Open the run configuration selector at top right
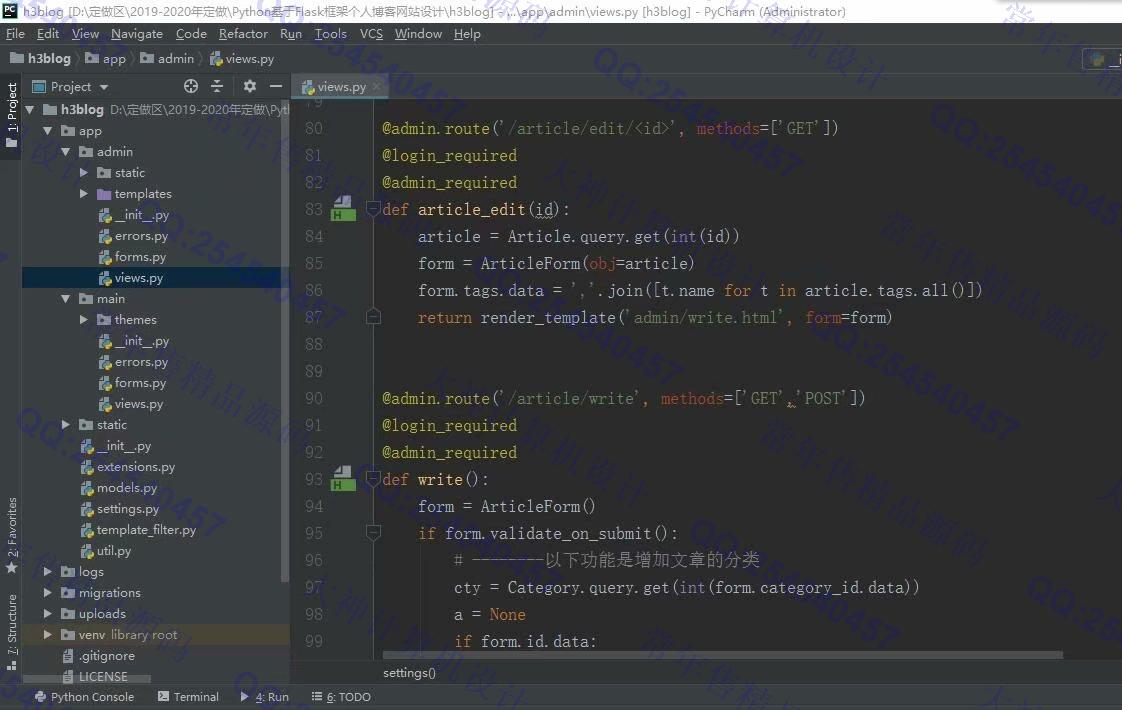The width and height of the screenshot is (1122, 710). (1103, 59)
